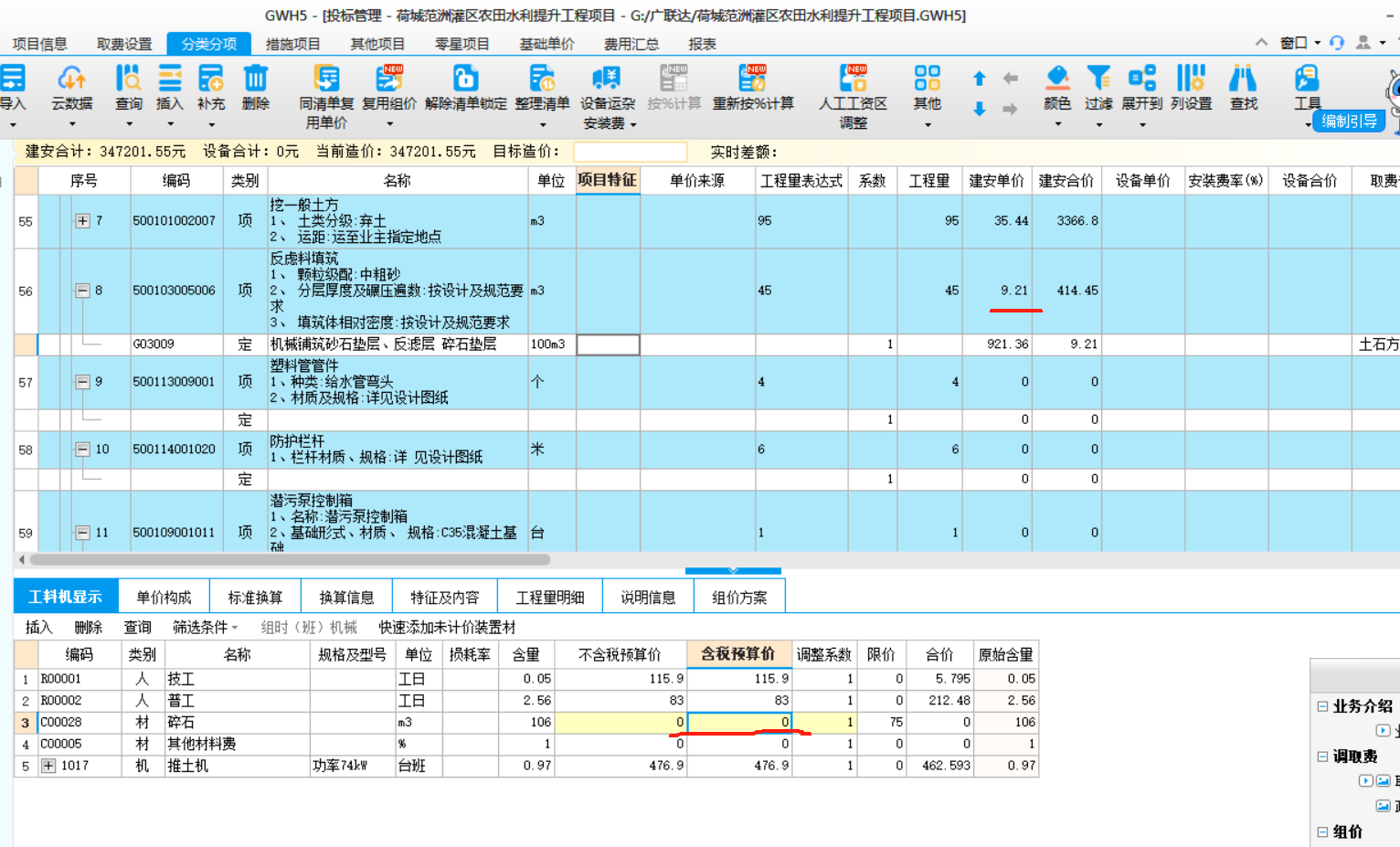Click the 颜色 color fill icon
The width and height of the screenshot is (1400, 847).
[1057, 79]
